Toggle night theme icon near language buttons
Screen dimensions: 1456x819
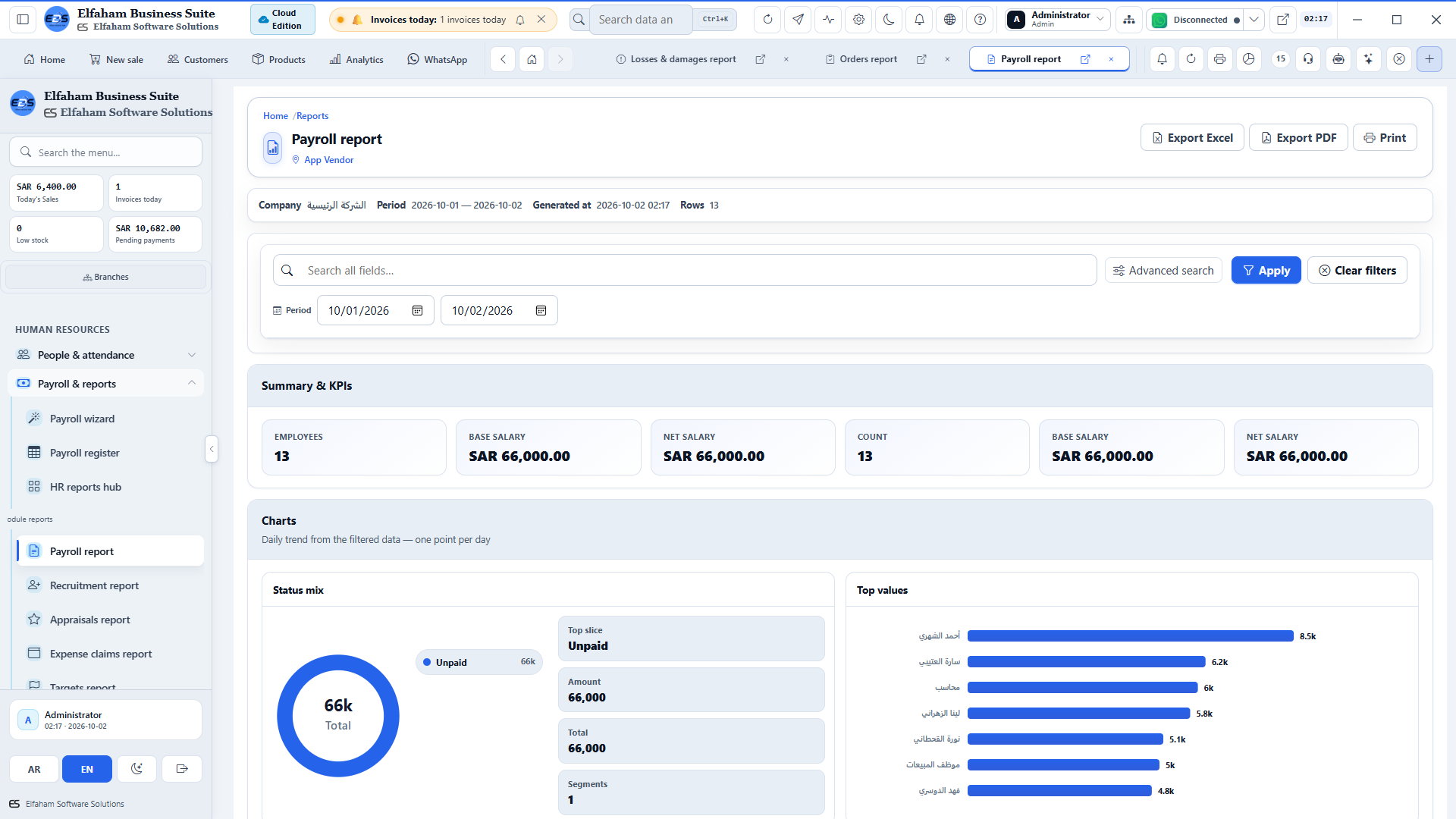click(136, 769)
